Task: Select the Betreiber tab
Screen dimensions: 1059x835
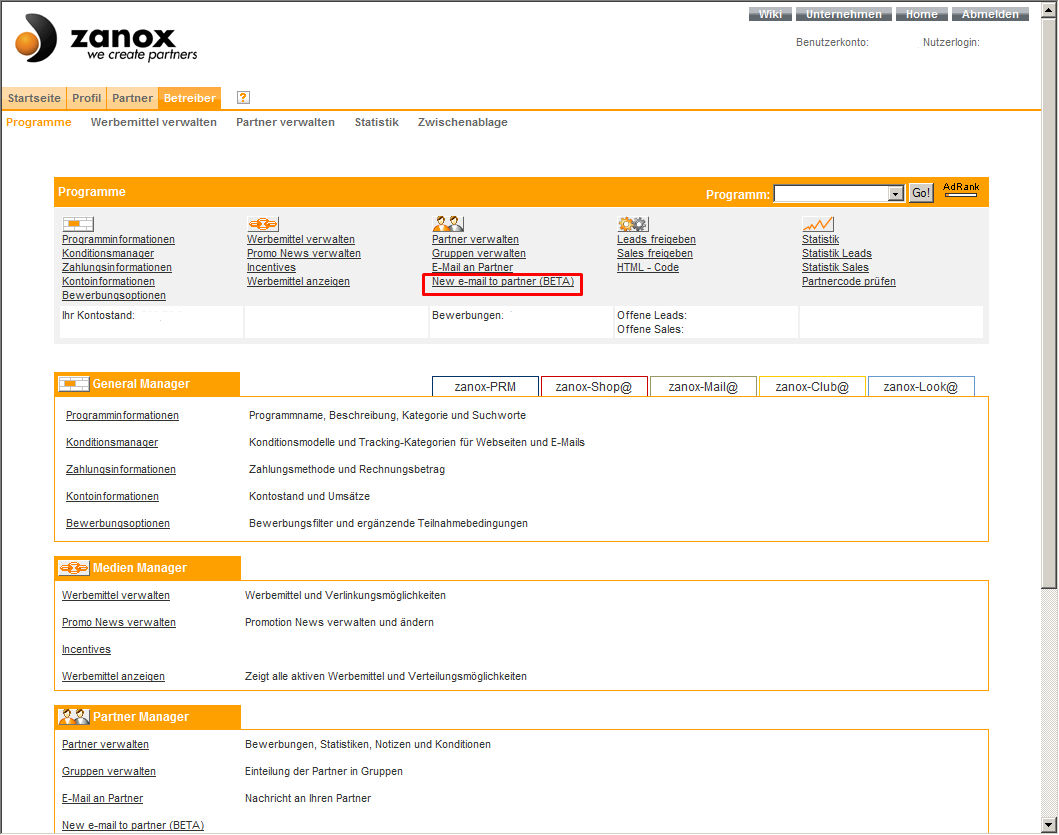Action: click(x=190, y=98)
